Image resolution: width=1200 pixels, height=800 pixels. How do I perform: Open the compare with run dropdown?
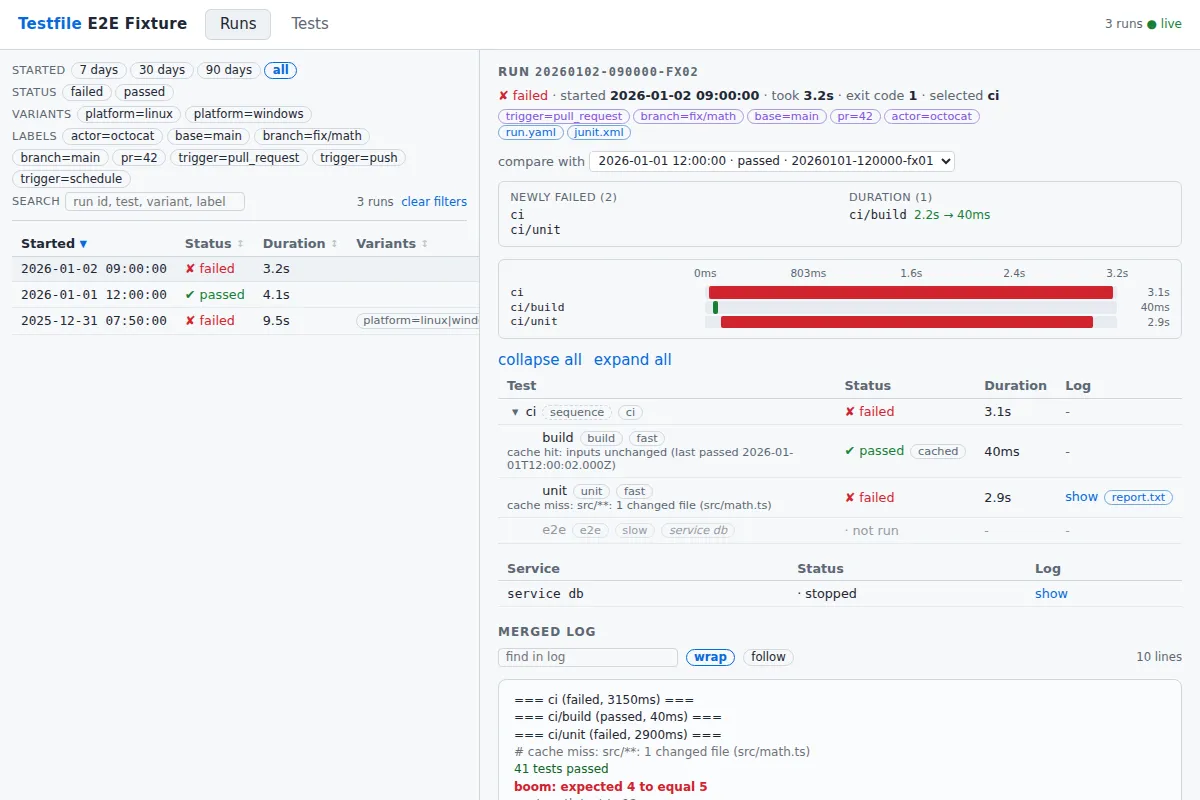[772, 161]
